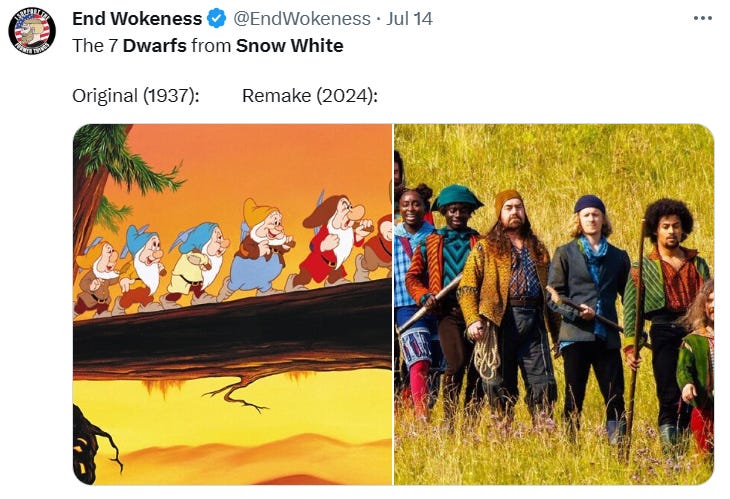Click the fallen log in cartoon
Image resolution: width=730 pixels, height=499 pixels.
click(233, 333)
